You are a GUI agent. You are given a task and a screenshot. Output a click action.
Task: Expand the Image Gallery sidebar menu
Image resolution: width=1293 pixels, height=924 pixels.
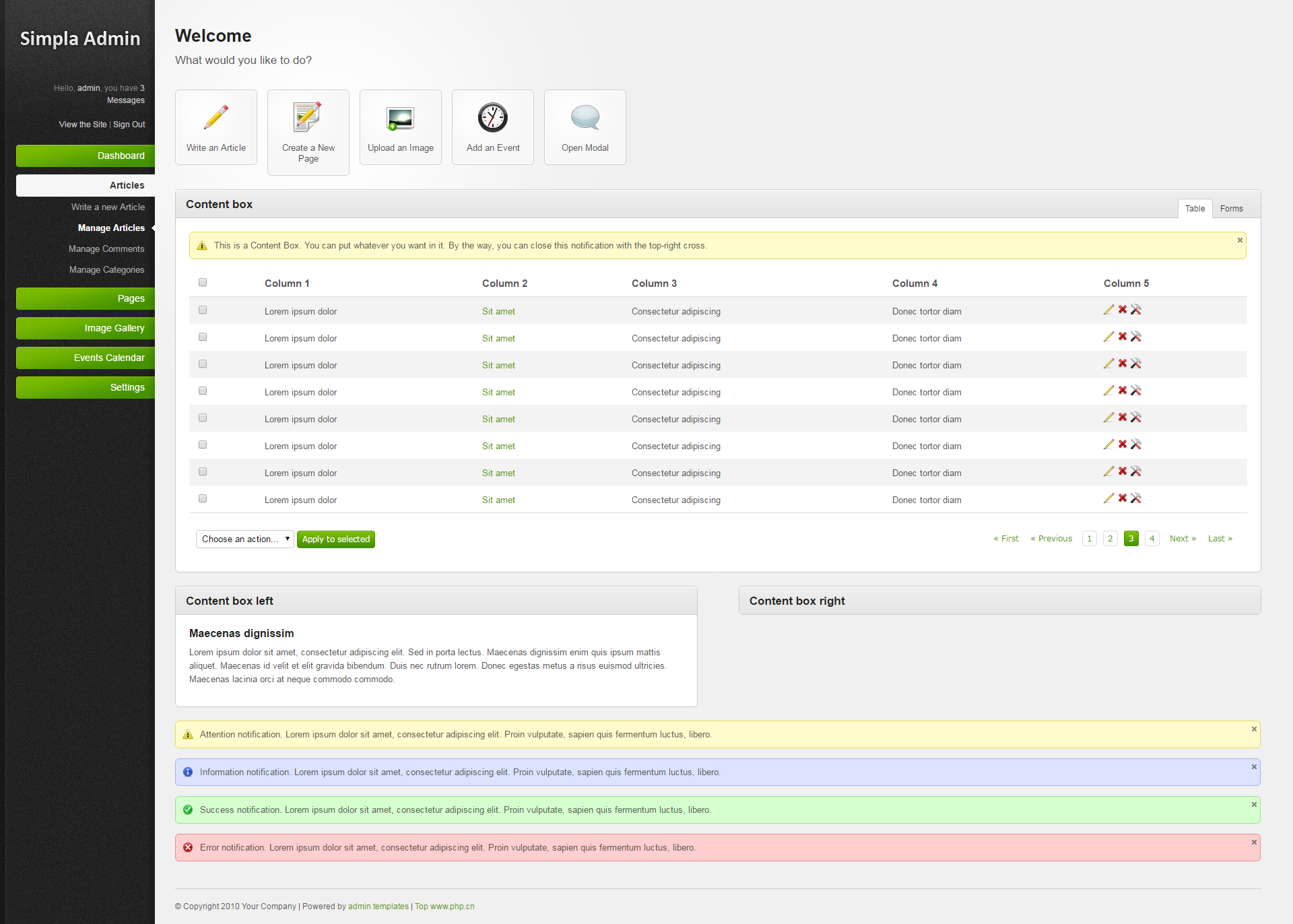point(86,328)
